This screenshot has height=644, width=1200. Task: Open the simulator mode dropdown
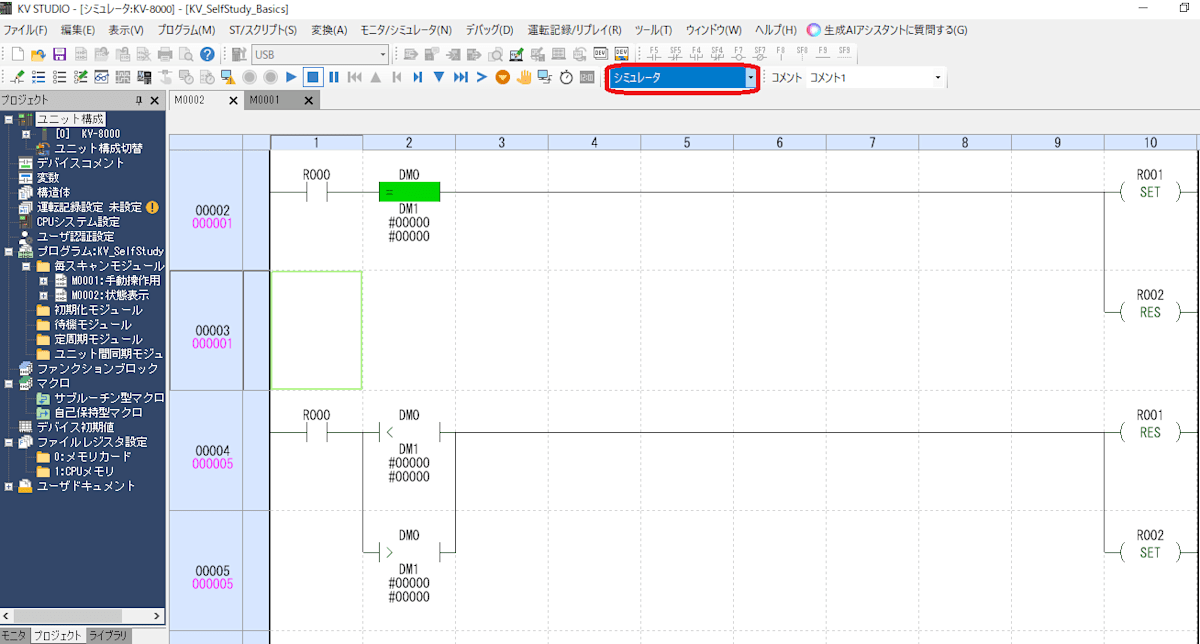point(751,77)
